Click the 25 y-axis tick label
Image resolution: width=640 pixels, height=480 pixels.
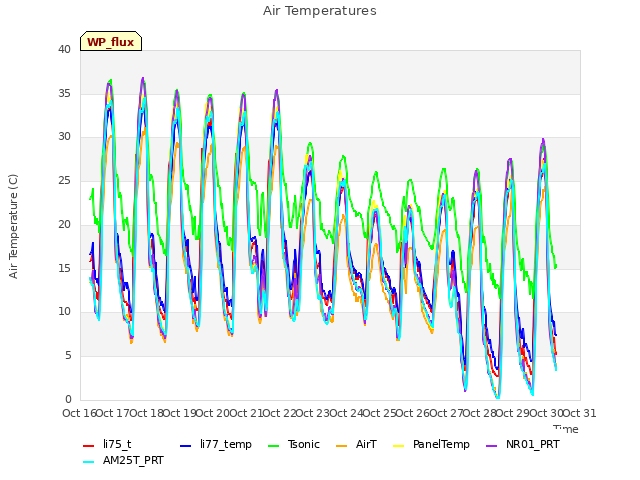click(64, 180)
